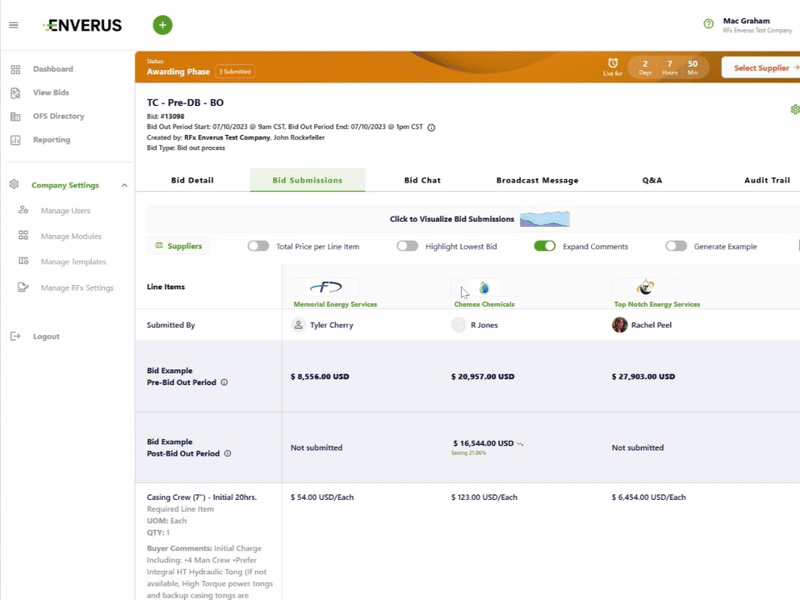Click the $ 27,903.00 USD bid amount
This screenshot has height=600, width=800.
coord(643,377)
